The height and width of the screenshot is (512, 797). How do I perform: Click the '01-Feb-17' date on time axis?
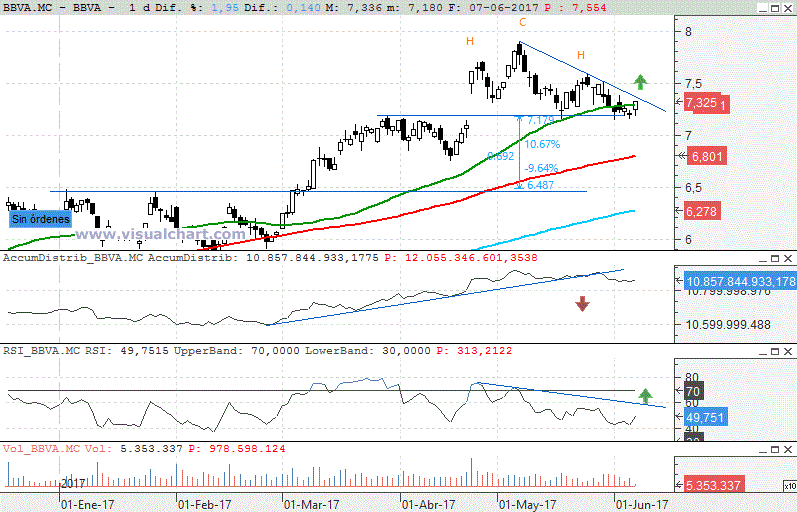pyautogui.click(x=205, y=505)
